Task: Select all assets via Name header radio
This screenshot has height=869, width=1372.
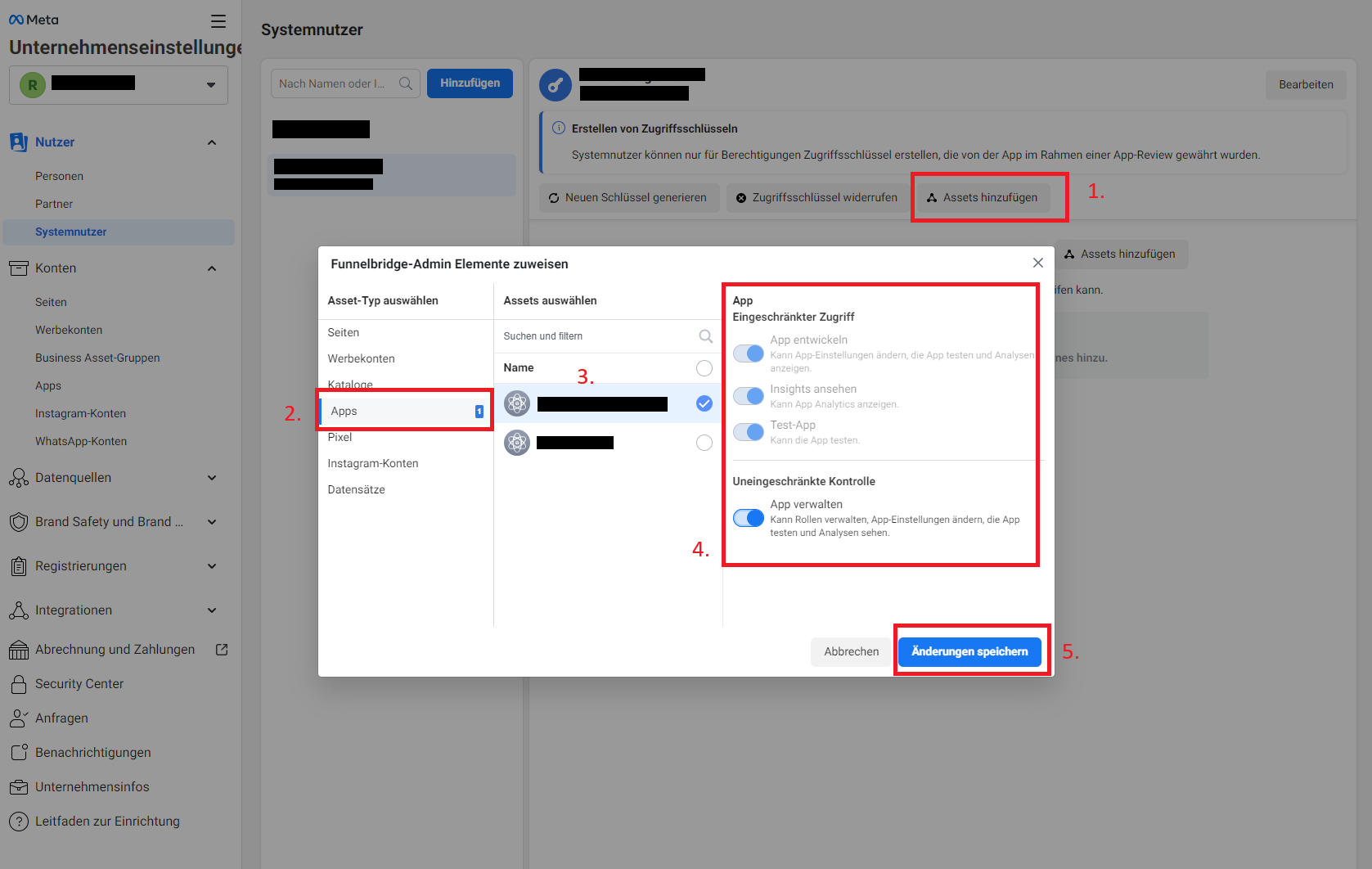Action: (704, 368)
